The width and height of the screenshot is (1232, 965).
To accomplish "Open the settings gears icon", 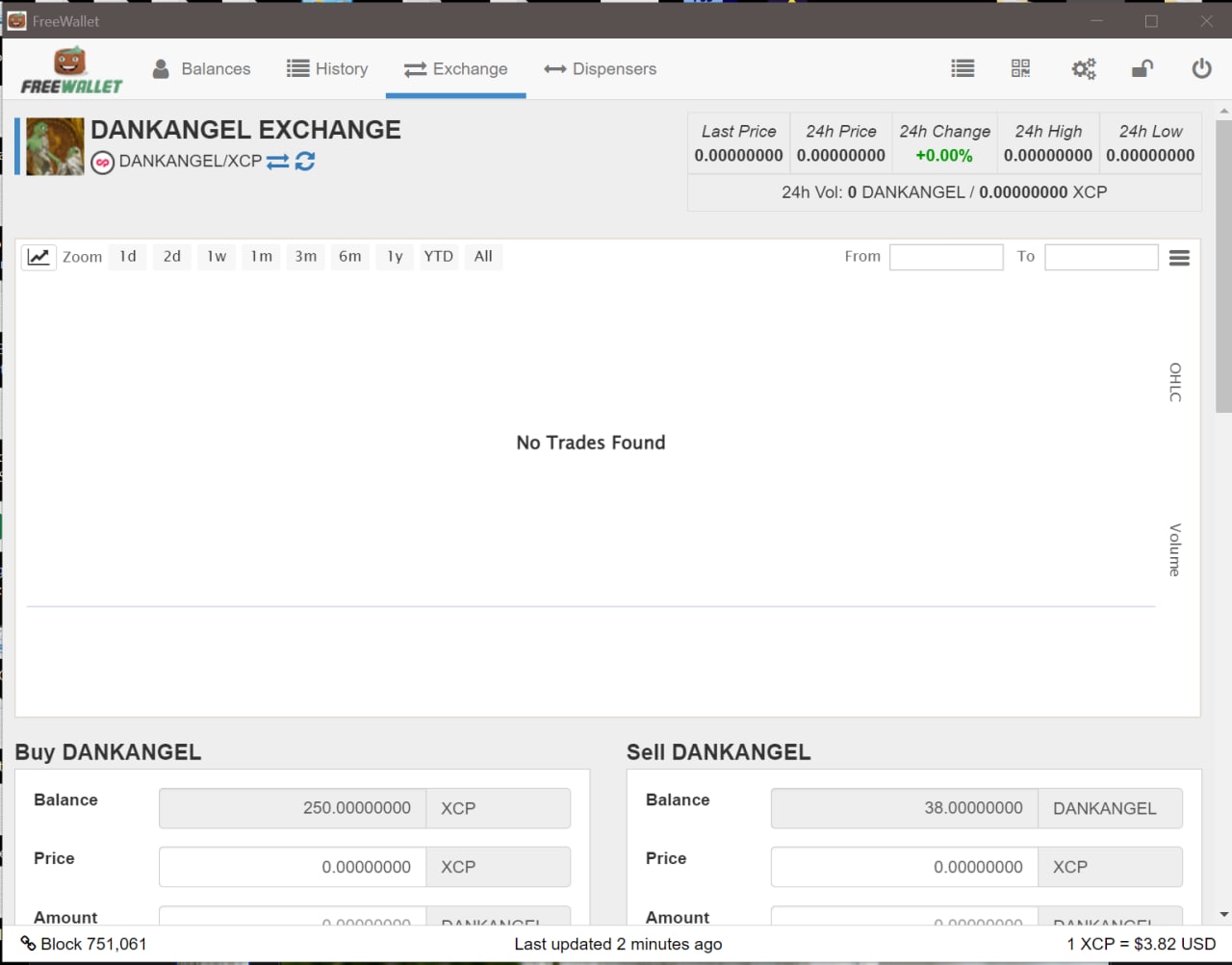I will click(x=1084, y=68).
